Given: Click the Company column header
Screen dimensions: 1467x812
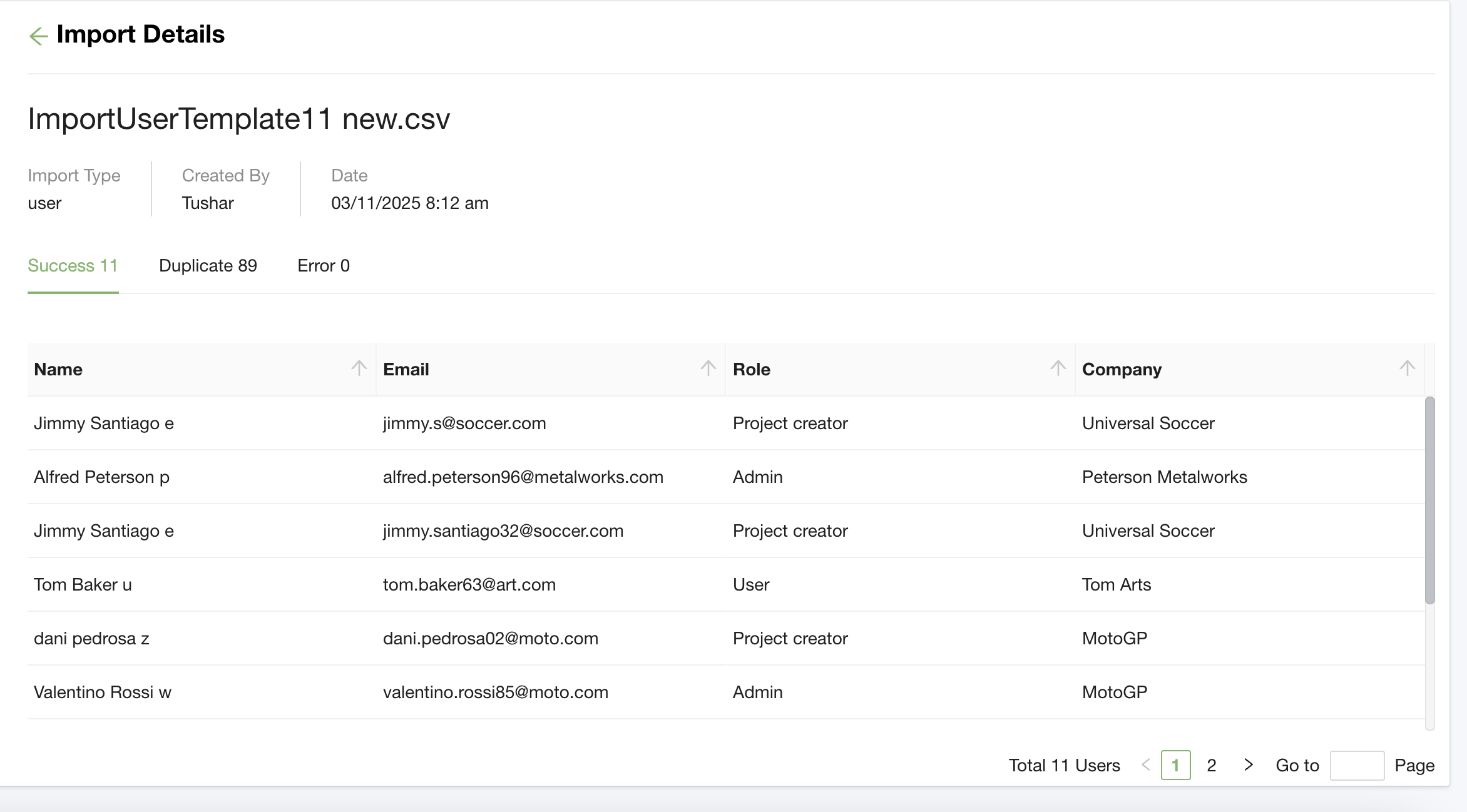Looking at the screenshot, I should click(x=1122, y=369).
